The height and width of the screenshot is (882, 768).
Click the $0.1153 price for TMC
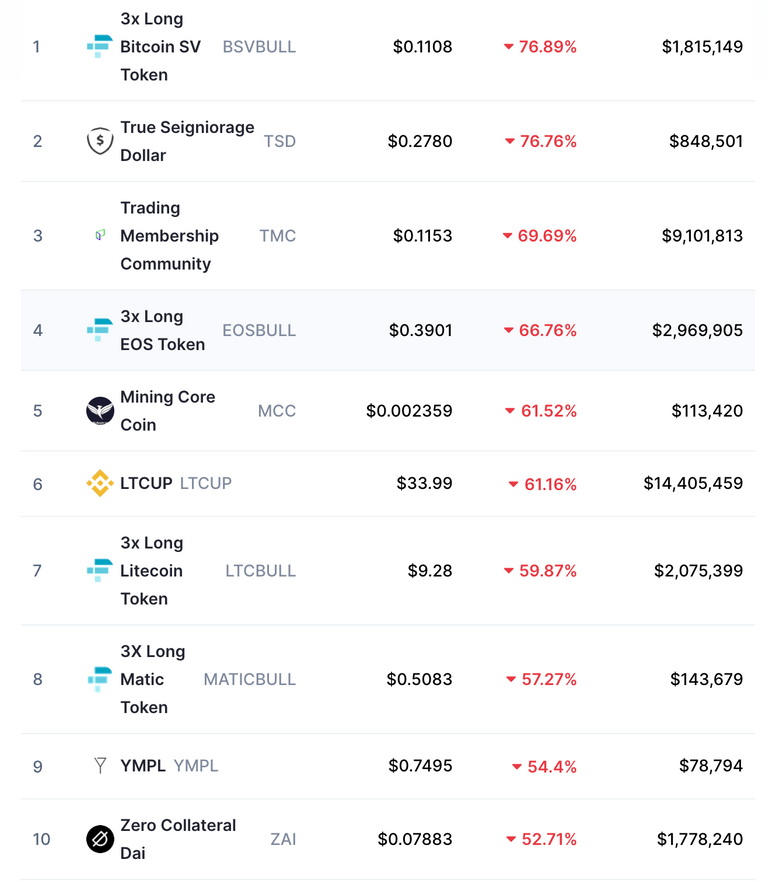[423, 236]
